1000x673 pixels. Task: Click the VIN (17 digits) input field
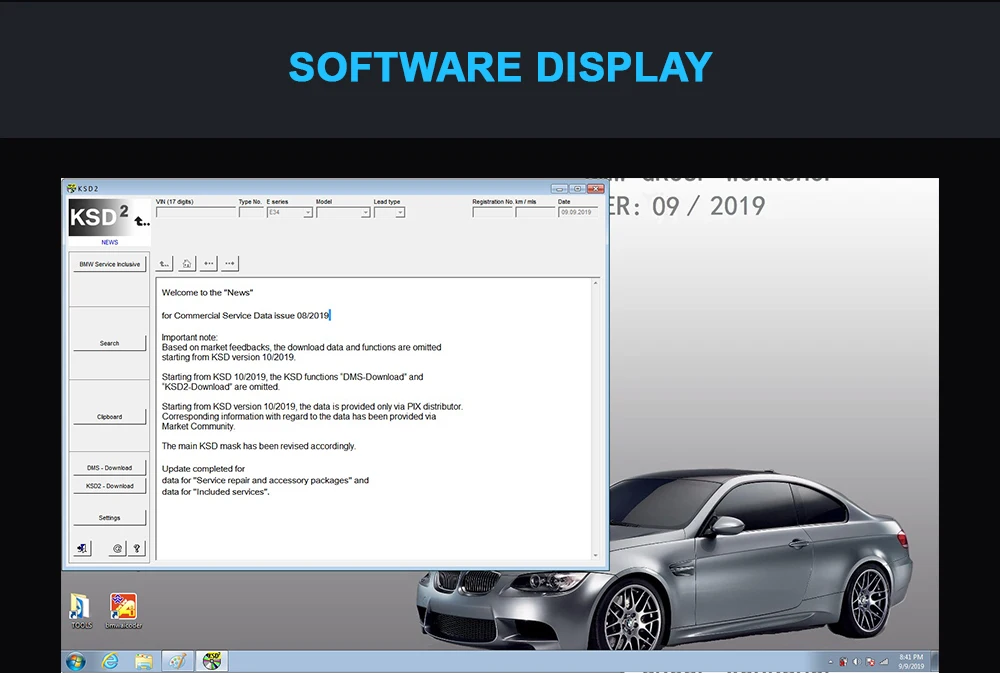(x=196, y=212)
